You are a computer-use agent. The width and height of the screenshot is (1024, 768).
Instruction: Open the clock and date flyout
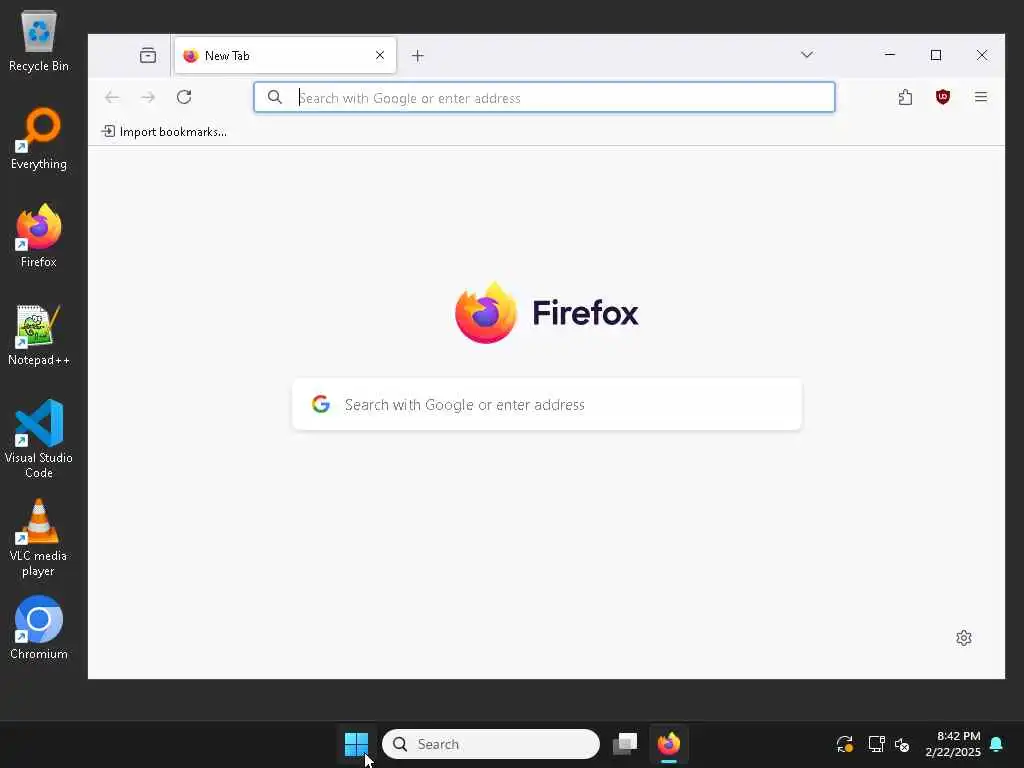pos(953,744)
